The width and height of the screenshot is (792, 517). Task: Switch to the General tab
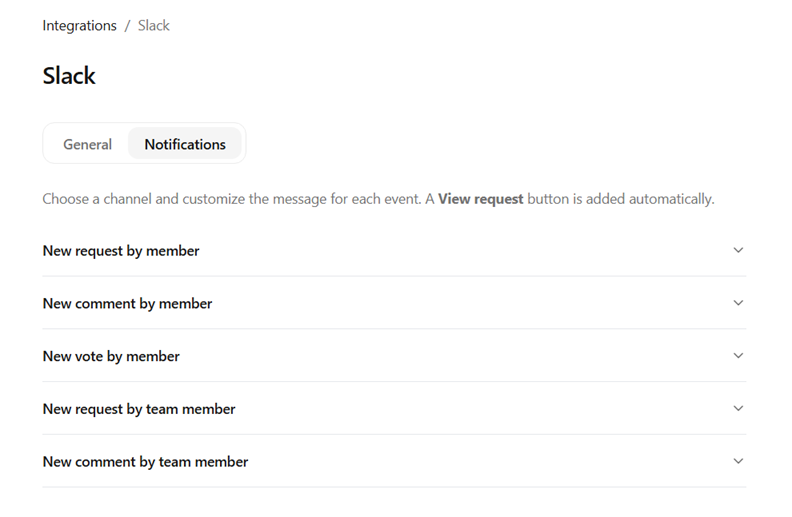pos(87,144)
